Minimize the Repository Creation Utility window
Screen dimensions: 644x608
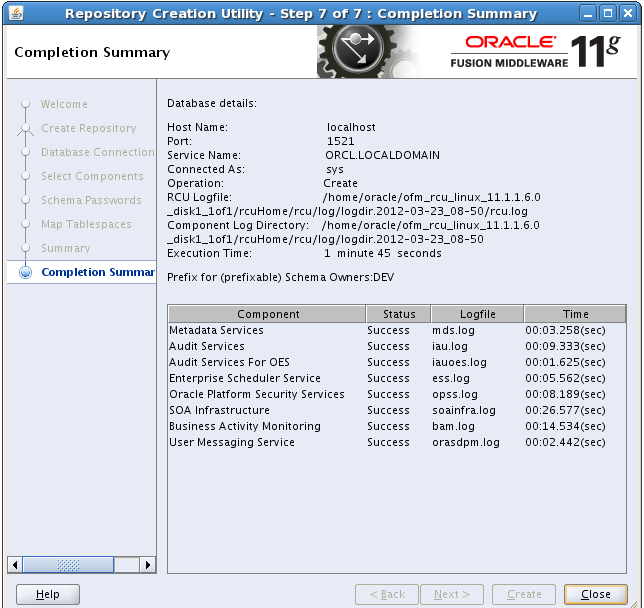click(588, 14)
